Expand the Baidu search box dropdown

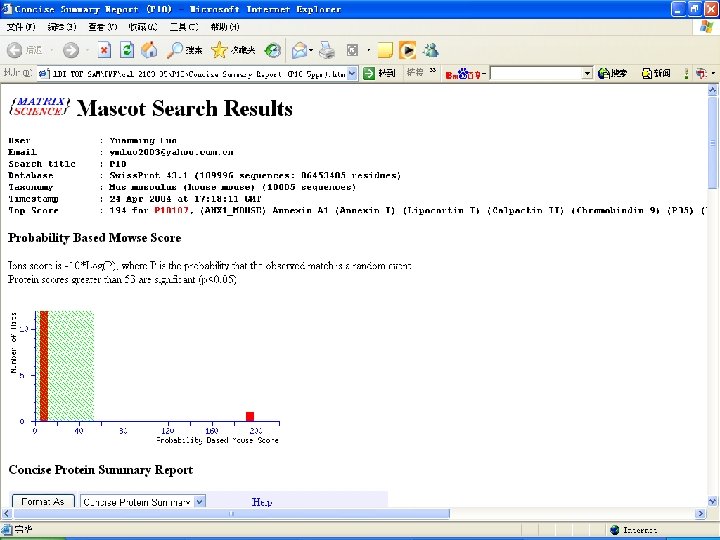point(587,73)
